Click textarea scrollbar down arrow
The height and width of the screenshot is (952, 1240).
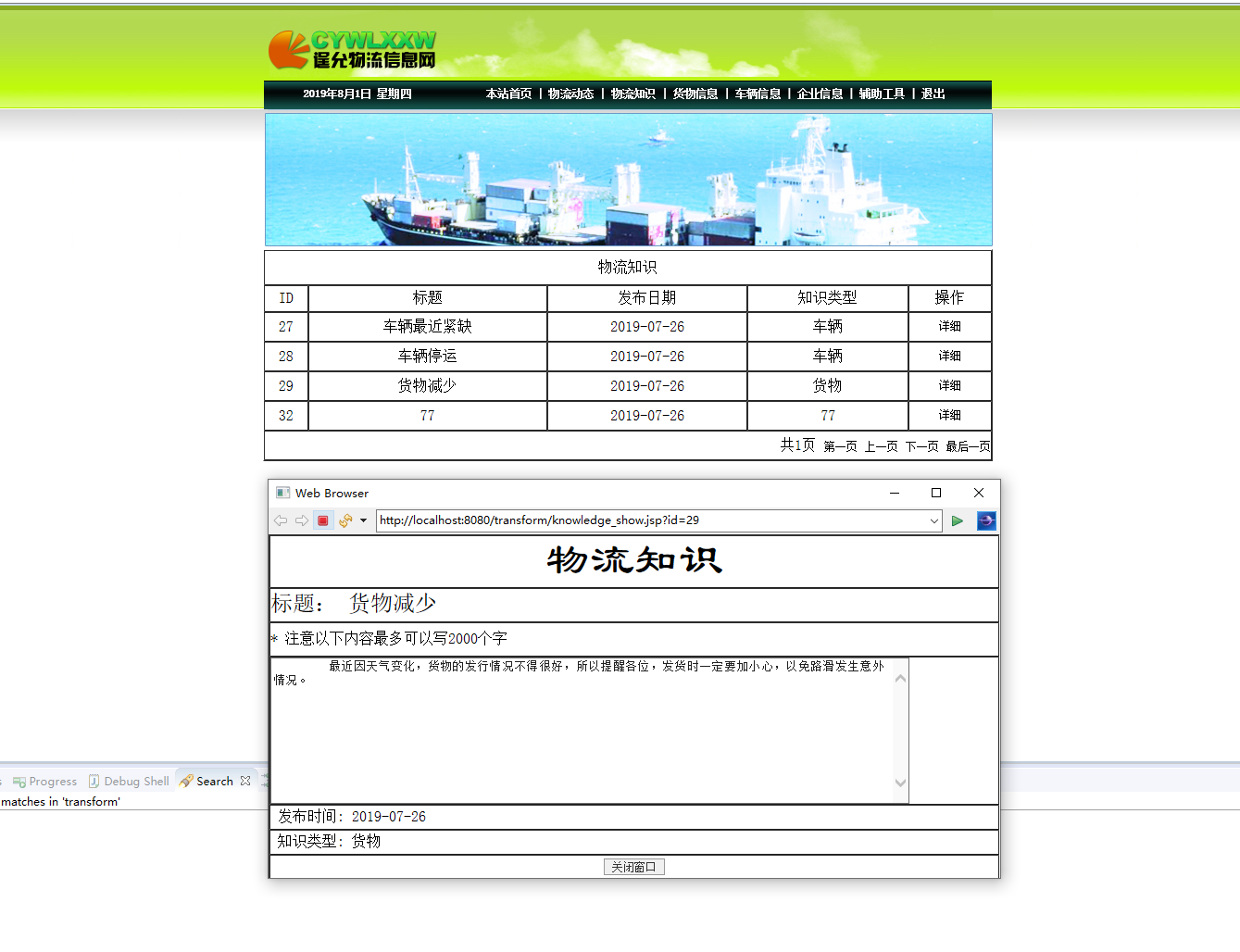[x=900, y=783]
